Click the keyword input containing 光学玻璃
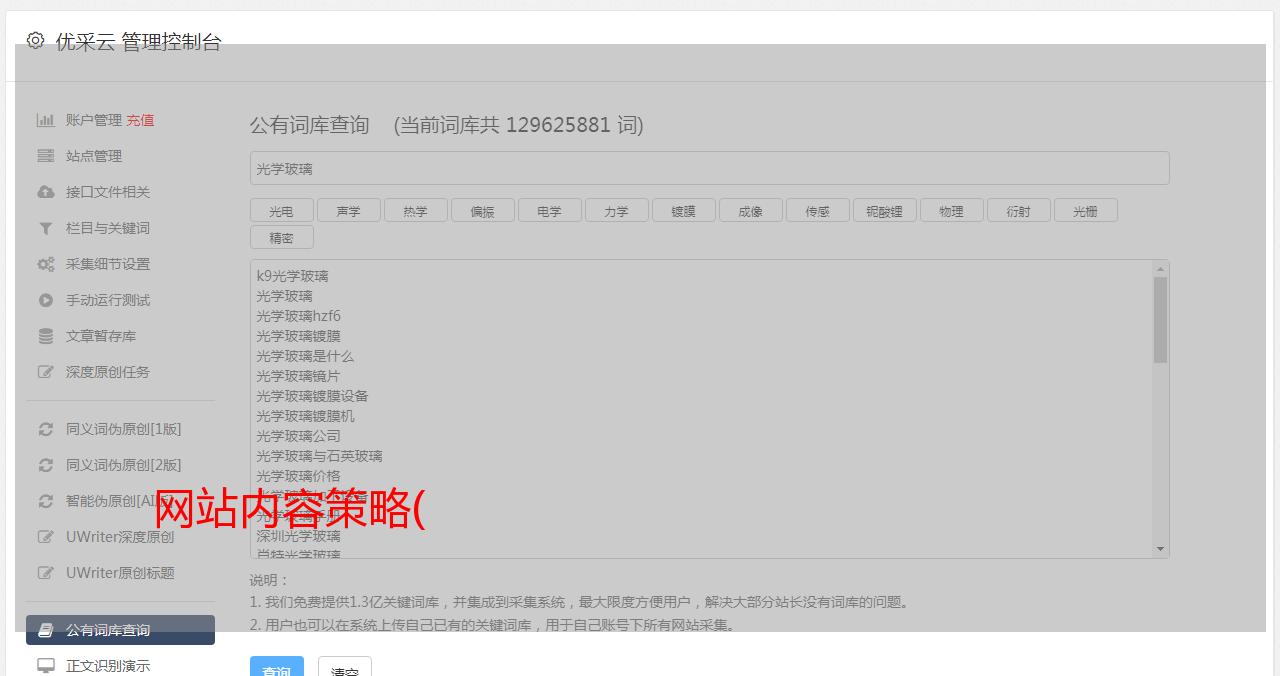This screenshot has width=1280, height=676. tap(709, 168)
